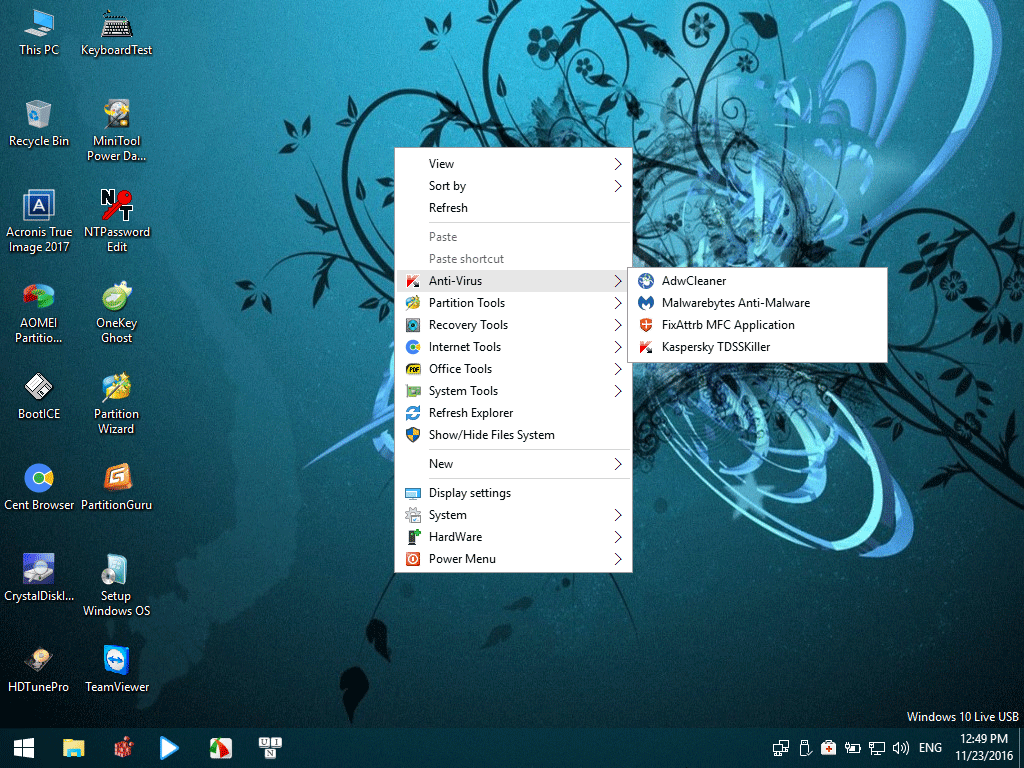
Task: Select the Cent Browser desktop icon
Action: coord(39,487)
